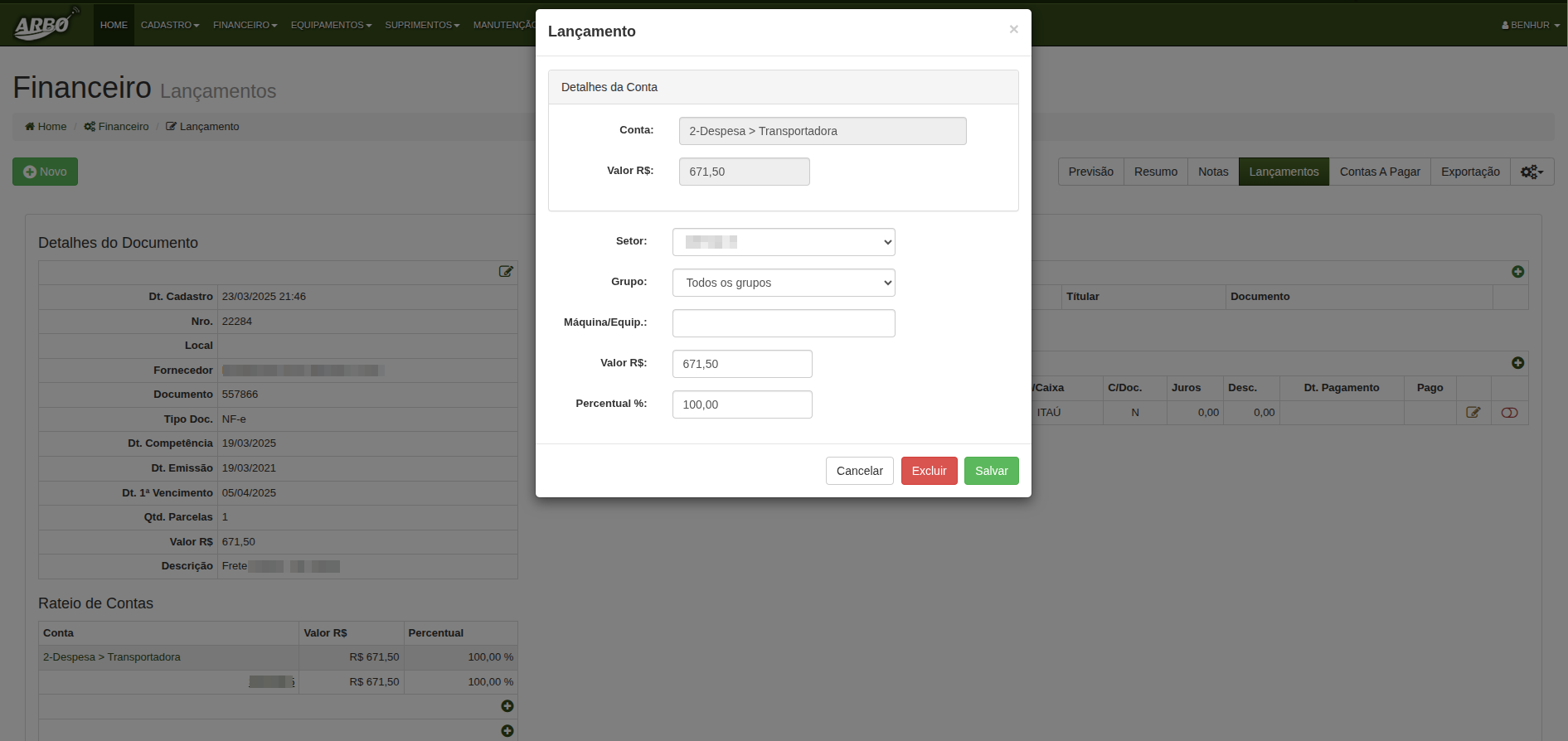The width and height of the screenshot is (1568, 741).
Task: Click the edit icon in the ITAÚ row
Action: pos(1473,413)
